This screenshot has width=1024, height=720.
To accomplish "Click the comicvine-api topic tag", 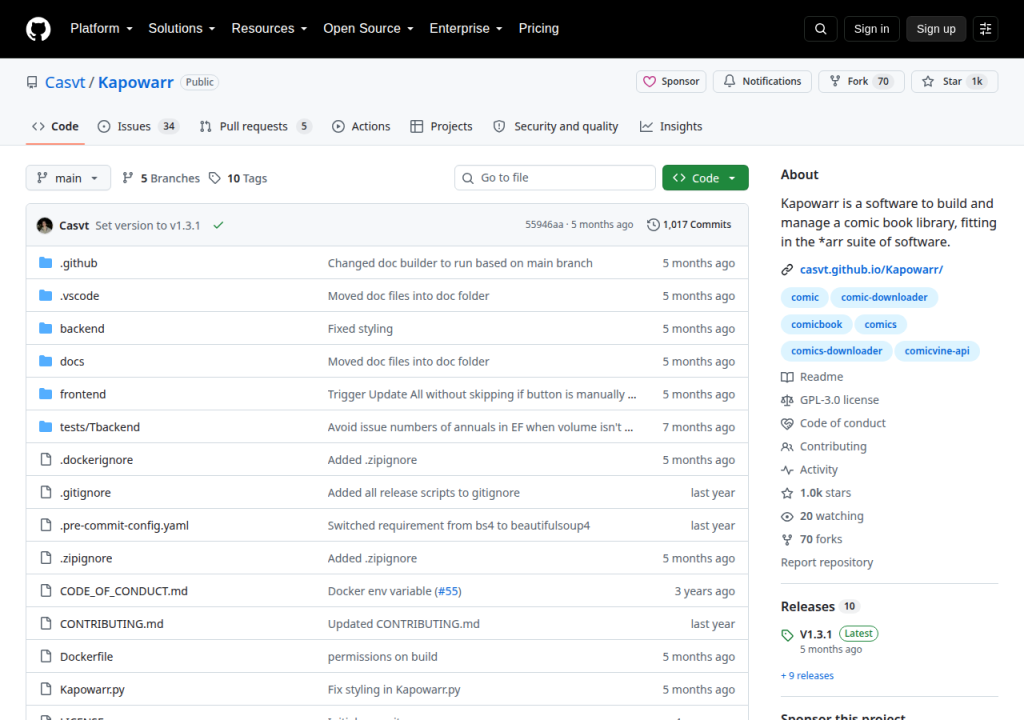I will pyautogui.click(x=936, y=351).
